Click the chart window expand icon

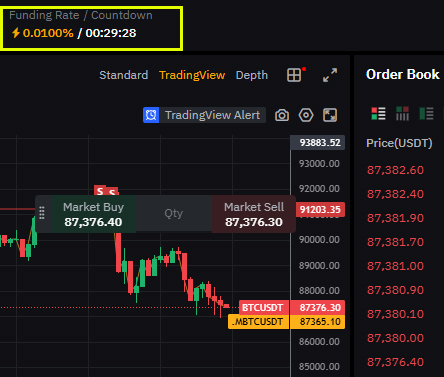[x=330, y=115]
